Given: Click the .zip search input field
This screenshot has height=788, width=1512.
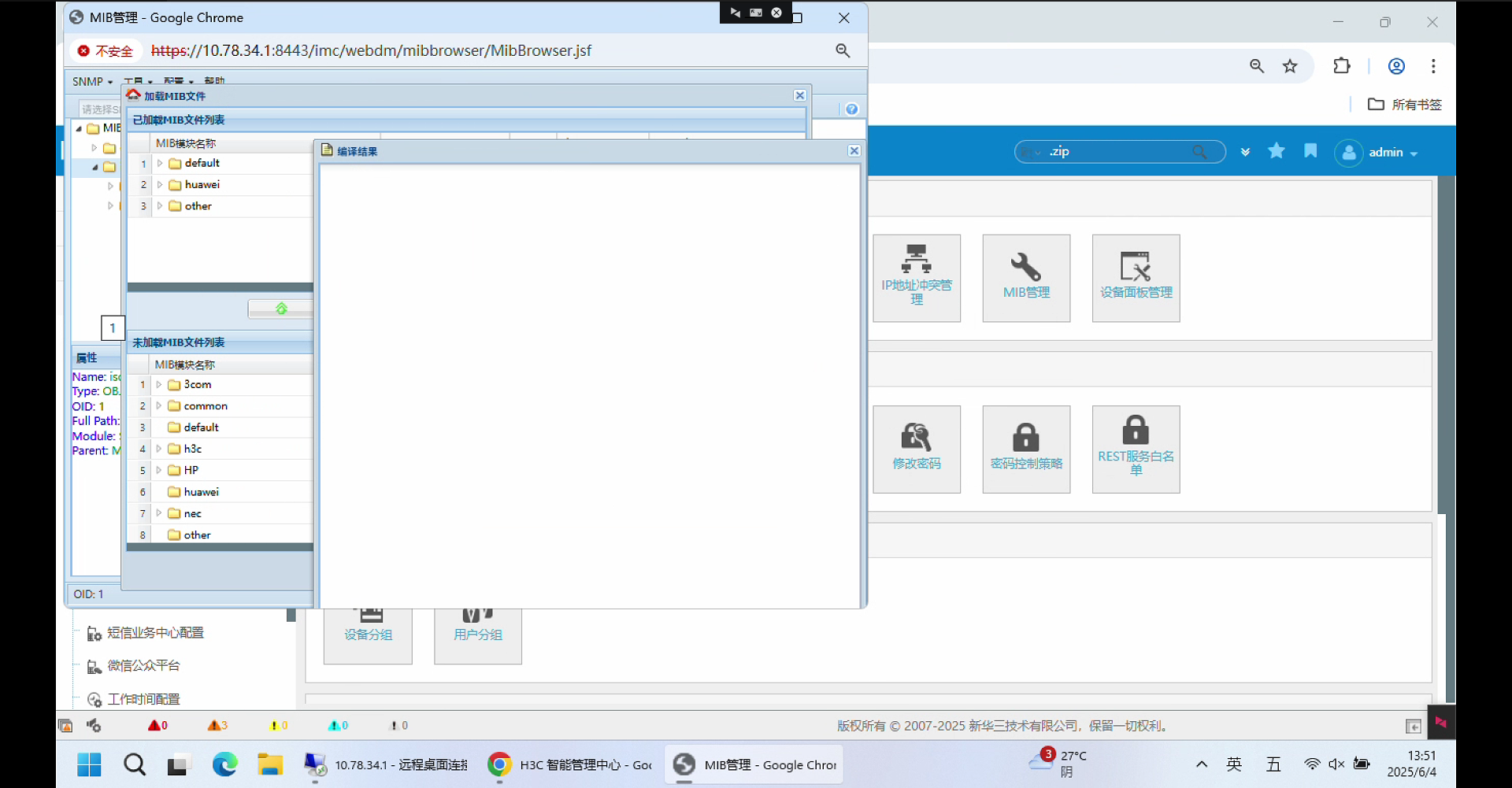Looking at the screenshot, I should [x=1118, y=152].
